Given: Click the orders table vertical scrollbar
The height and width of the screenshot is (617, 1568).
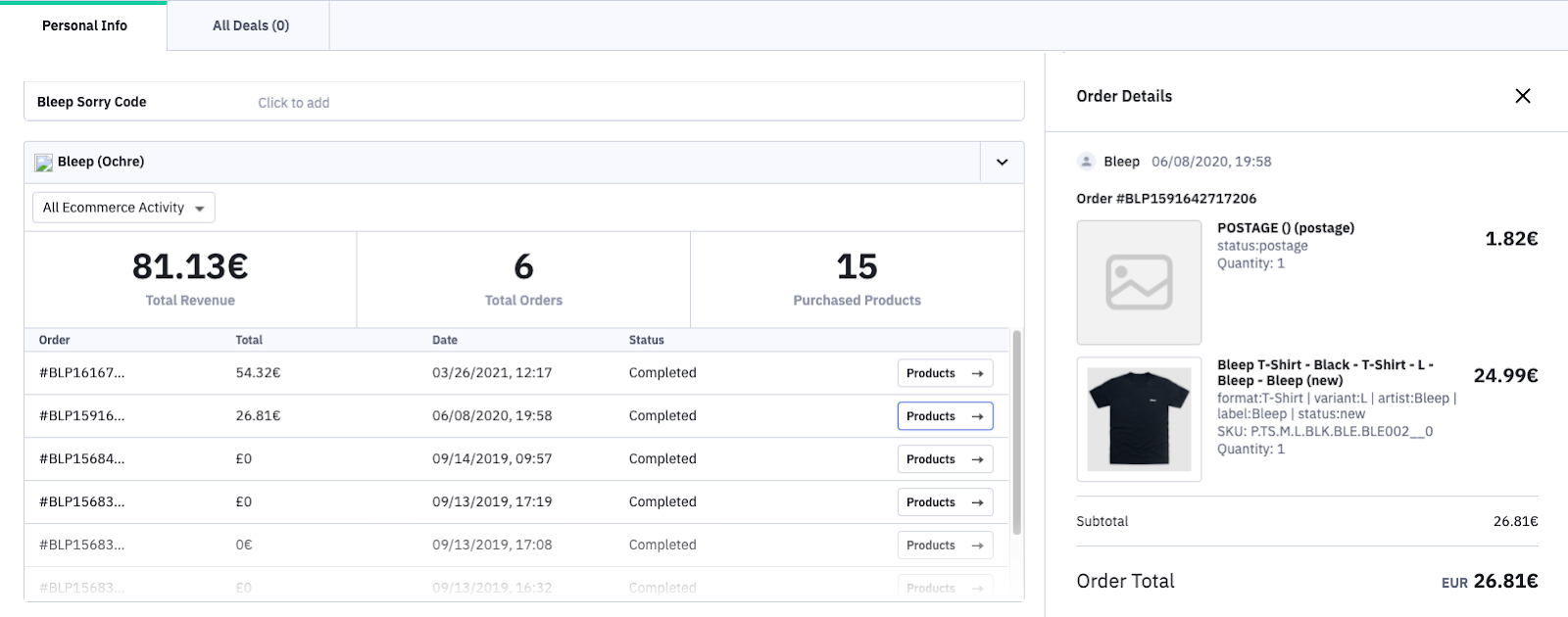Looking at the screenshot, I should (1016, 431).
